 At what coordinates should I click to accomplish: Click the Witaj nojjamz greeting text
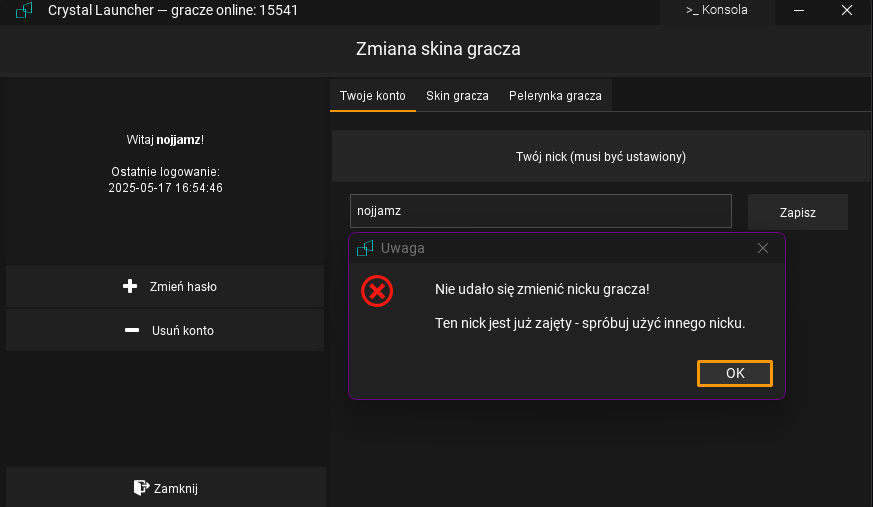[x=165, y=140]
